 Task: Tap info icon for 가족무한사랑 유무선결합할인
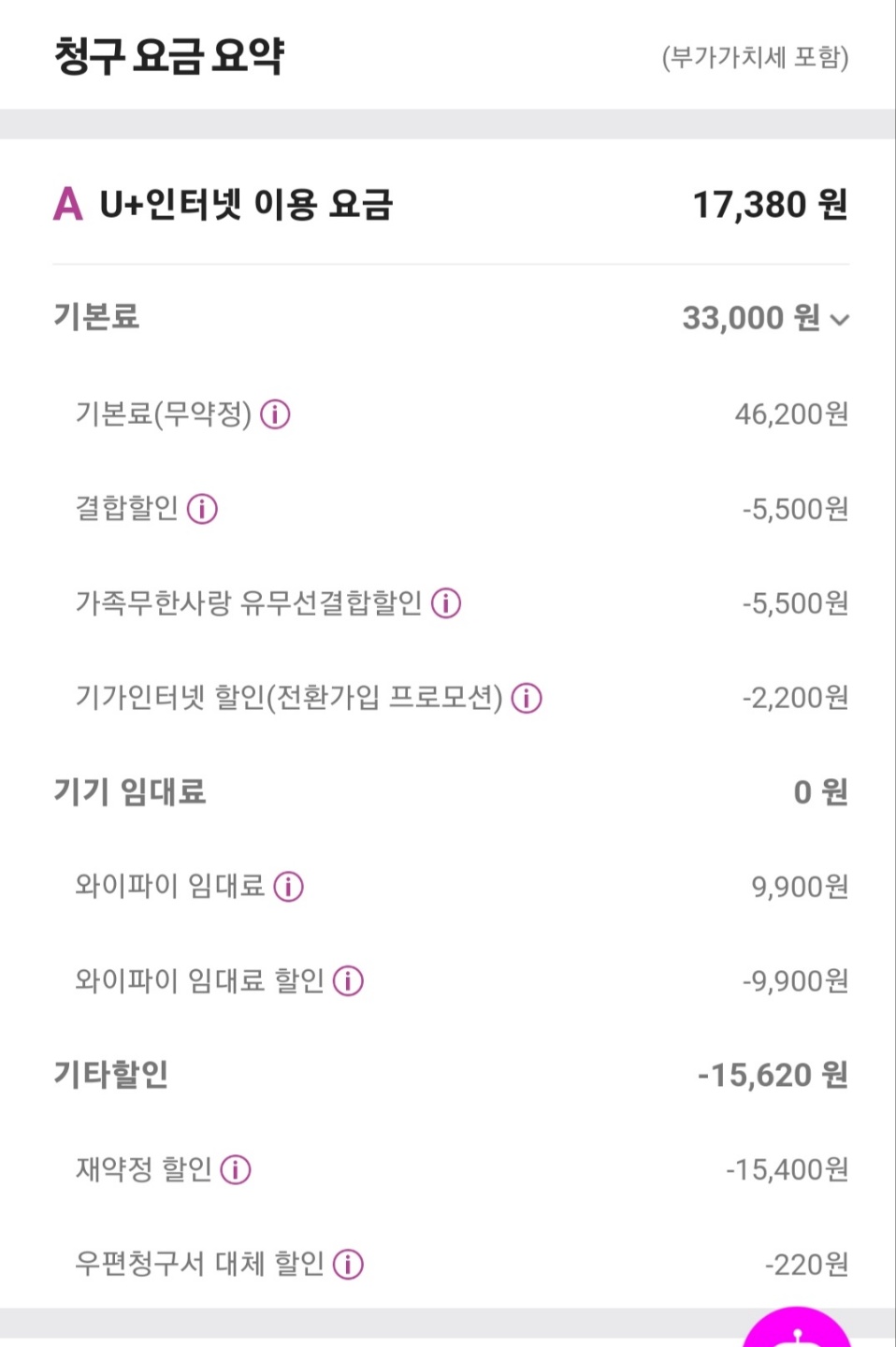446,603
